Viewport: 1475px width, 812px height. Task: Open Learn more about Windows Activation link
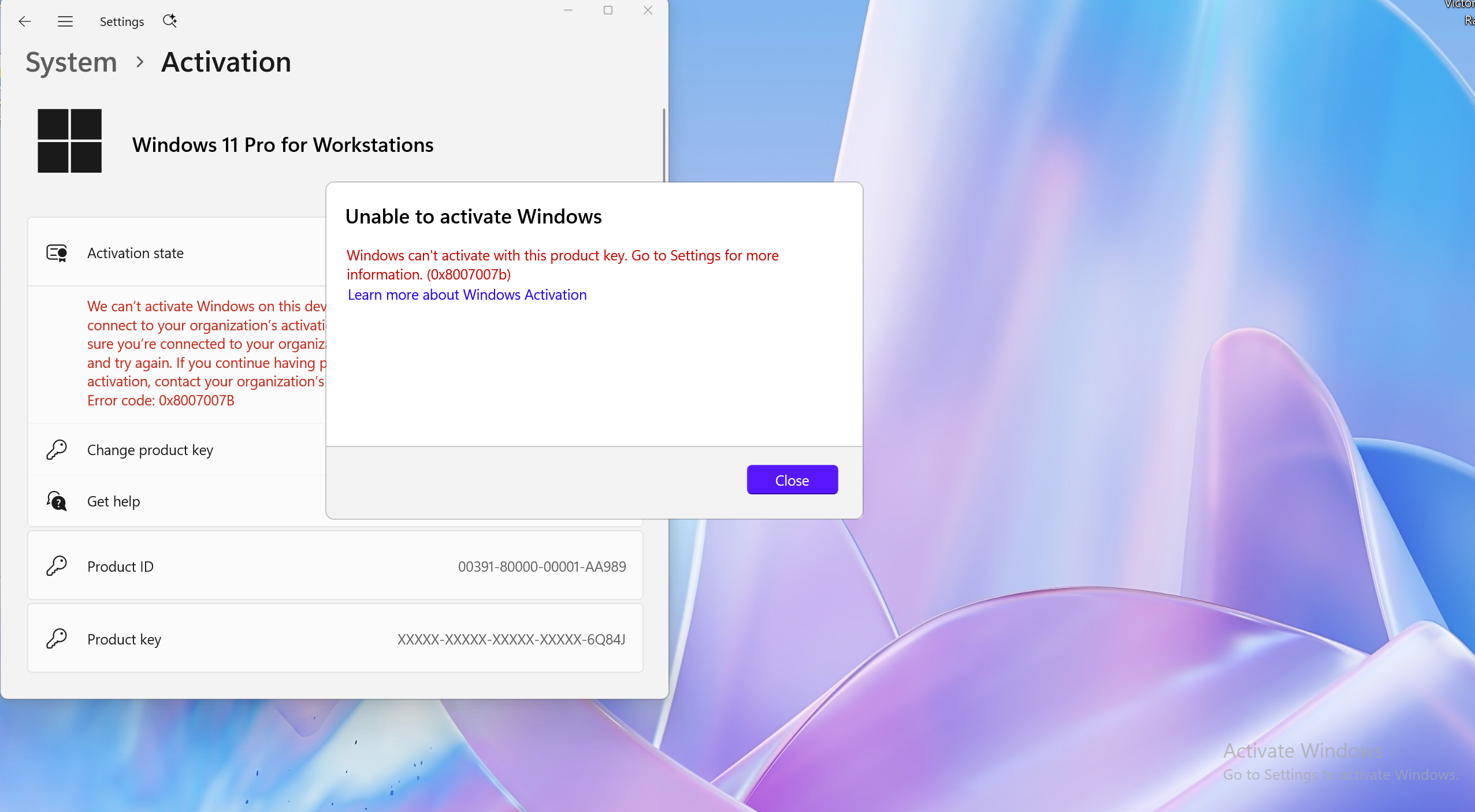coord(467,295)
